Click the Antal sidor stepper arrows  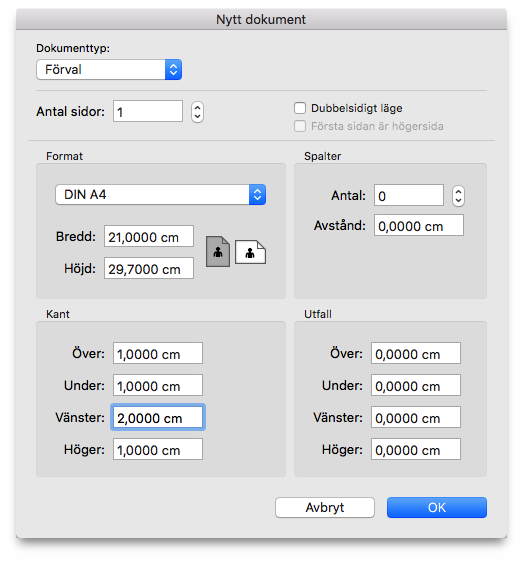point(197,112)
